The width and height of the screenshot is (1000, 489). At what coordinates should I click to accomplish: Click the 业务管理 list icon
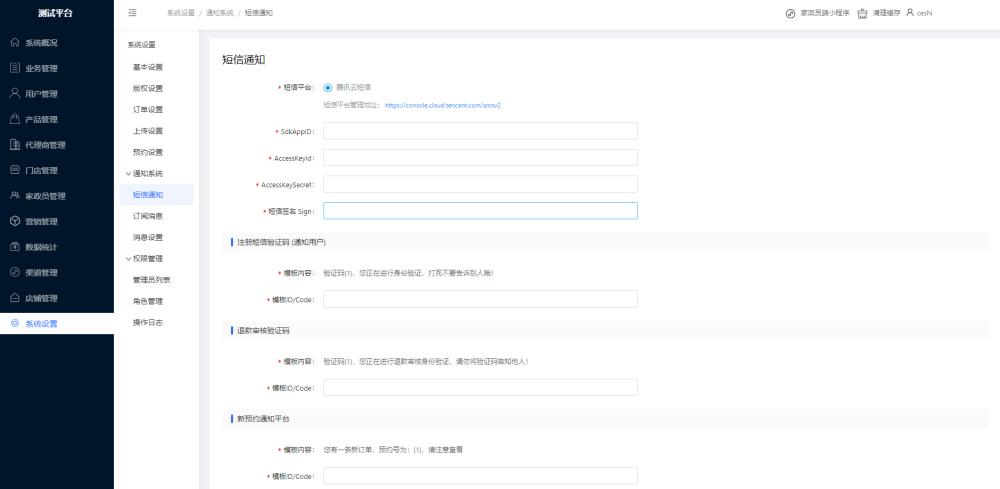tap(15, 68)
